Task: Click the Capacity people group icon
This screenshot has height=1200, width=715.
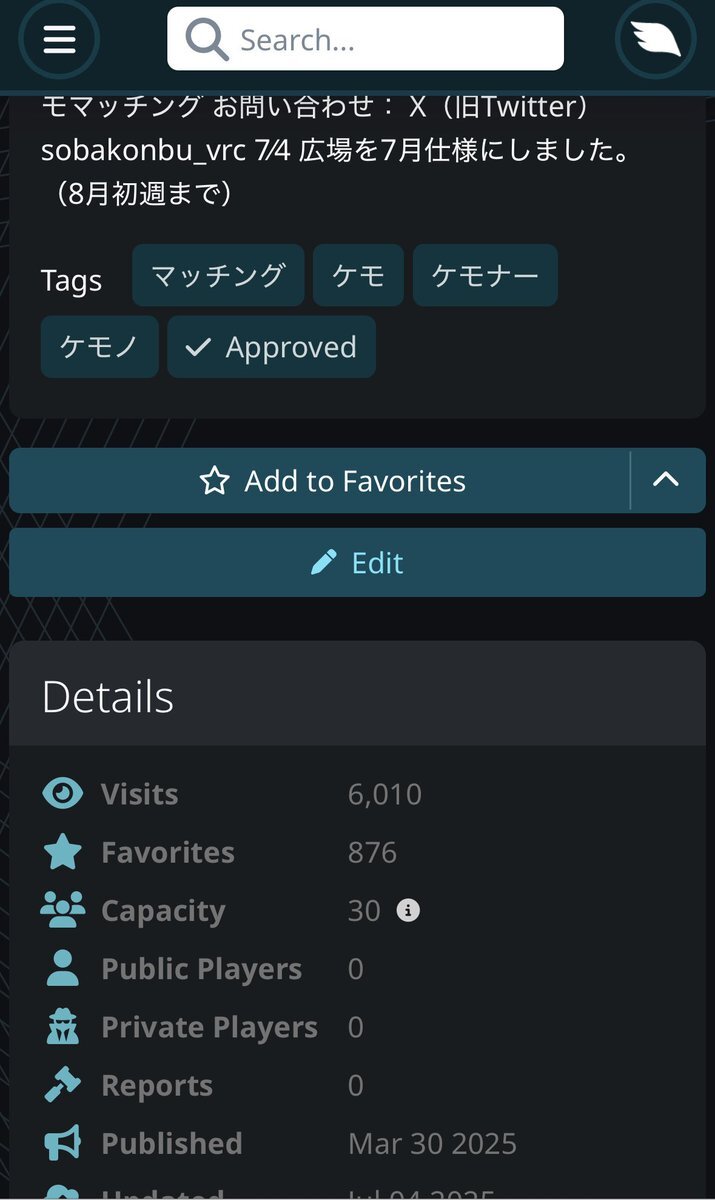Action: 63,910
